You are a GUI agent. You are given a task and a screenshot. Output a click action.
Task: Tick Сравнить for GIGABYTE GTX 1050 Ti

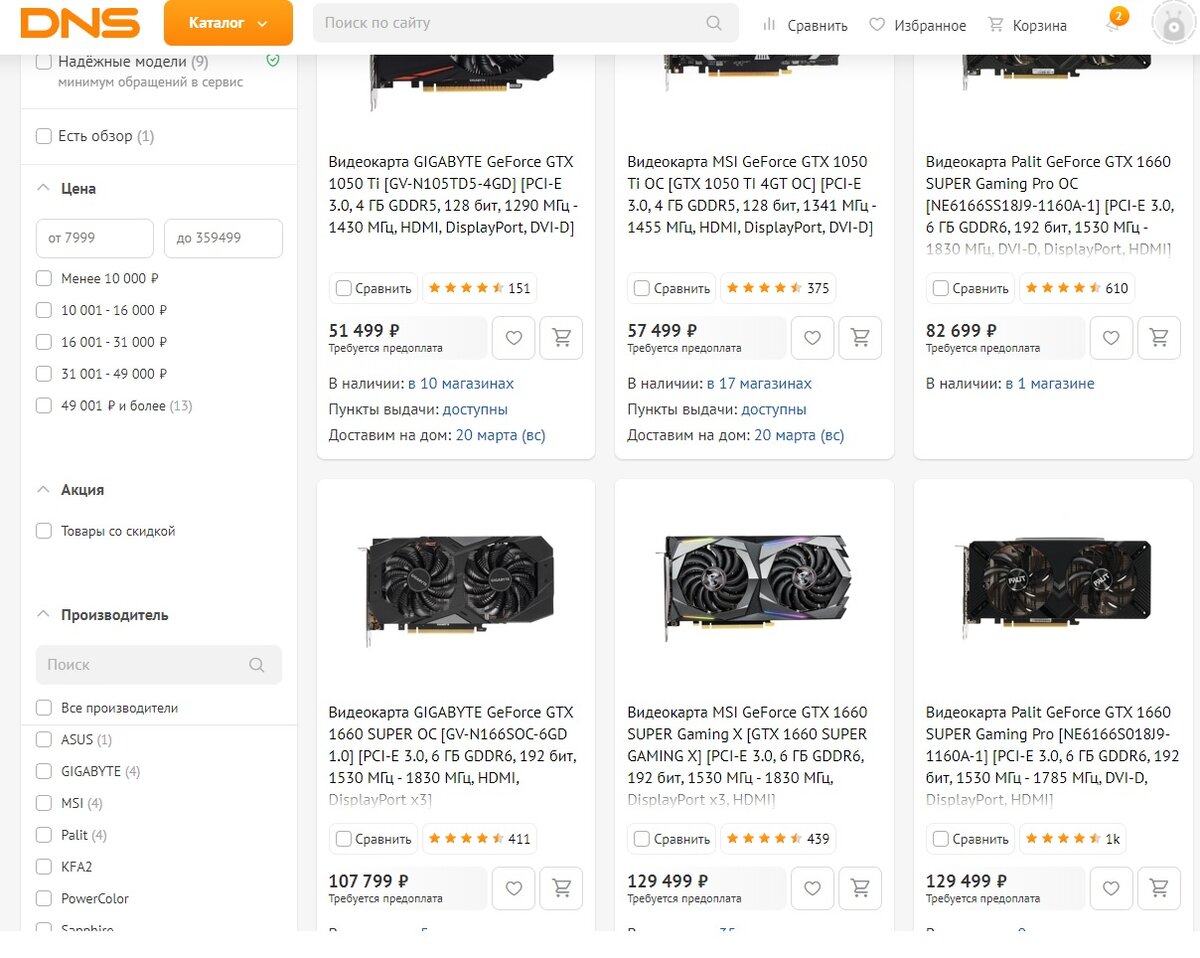pyautogui.click(x=344, y=289)
